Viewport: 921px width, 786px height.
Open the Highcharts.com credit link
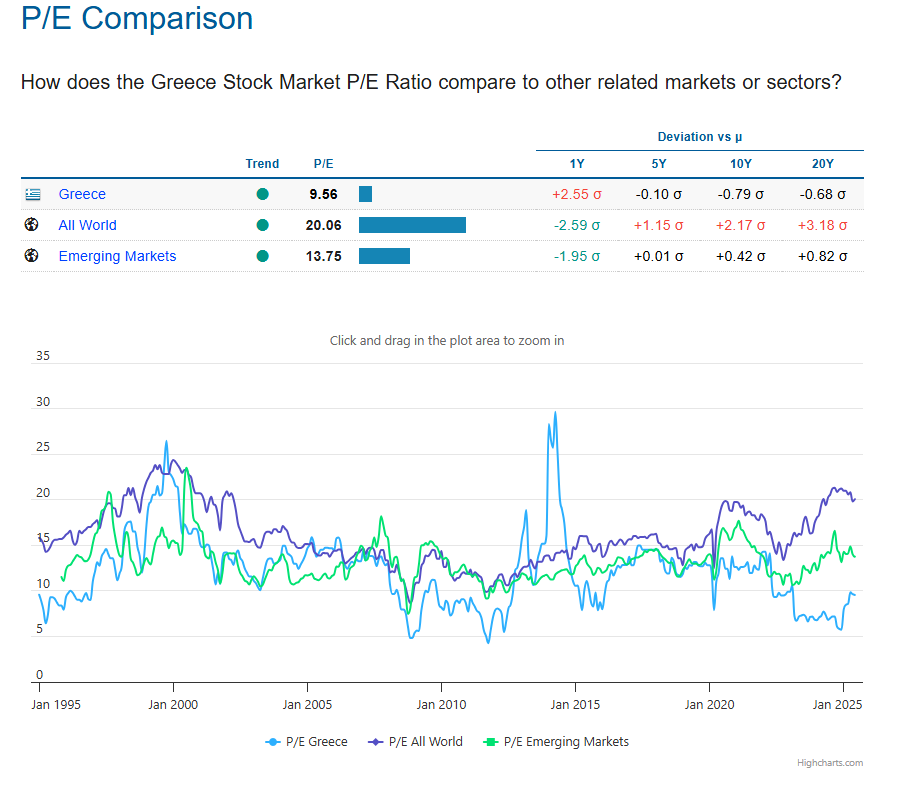pos(829,763)
